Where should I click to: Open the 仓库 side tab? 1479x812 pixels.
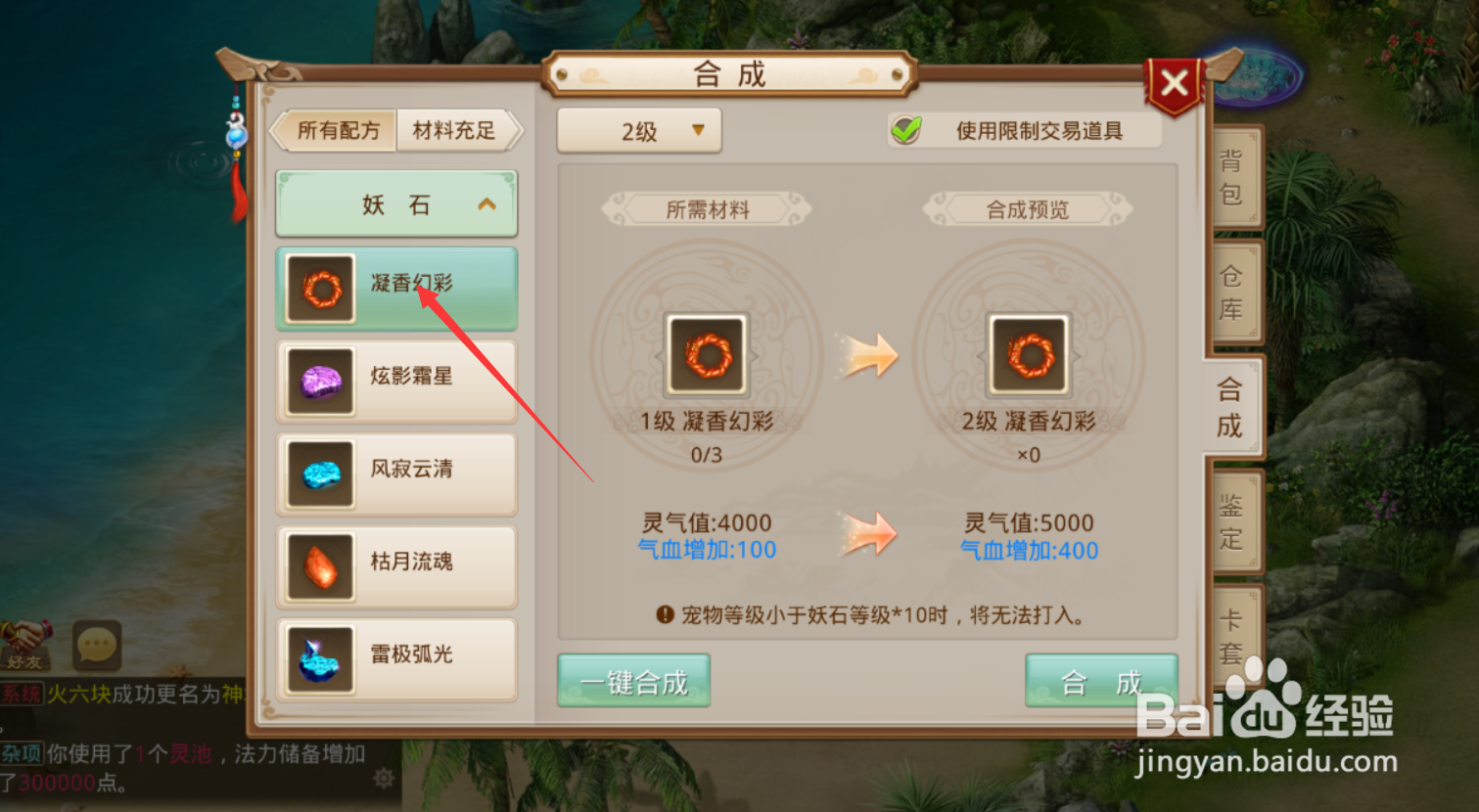1232,293
